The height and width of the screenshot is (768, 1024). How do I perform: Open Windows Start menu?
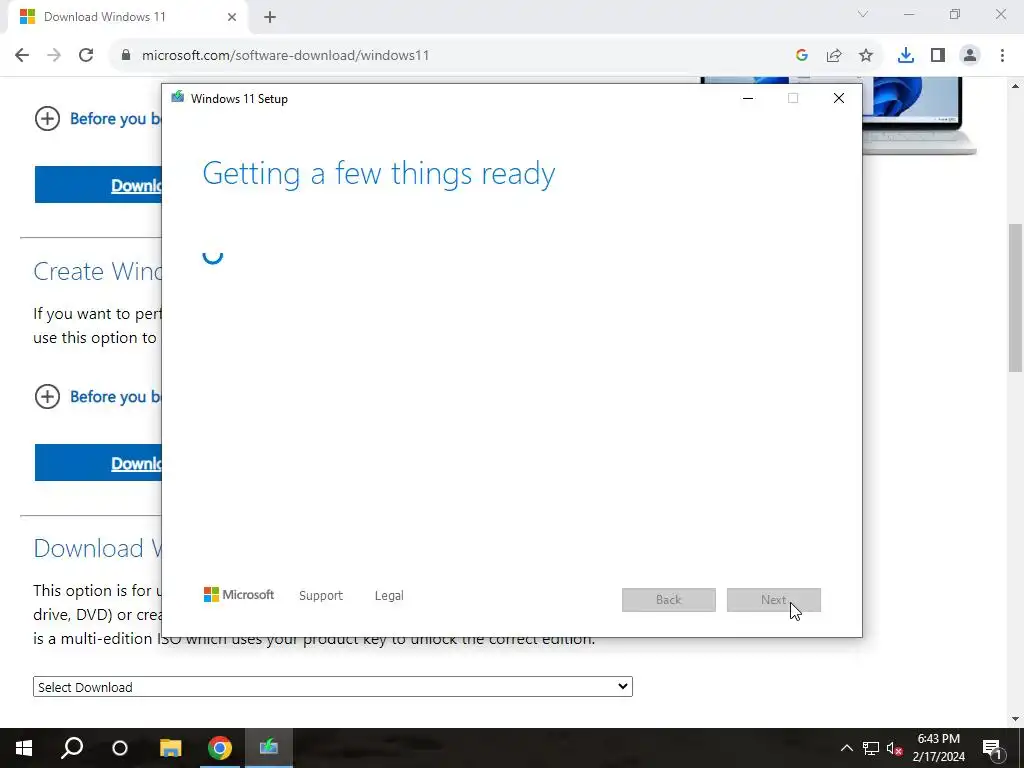click(x=24, y=748)
